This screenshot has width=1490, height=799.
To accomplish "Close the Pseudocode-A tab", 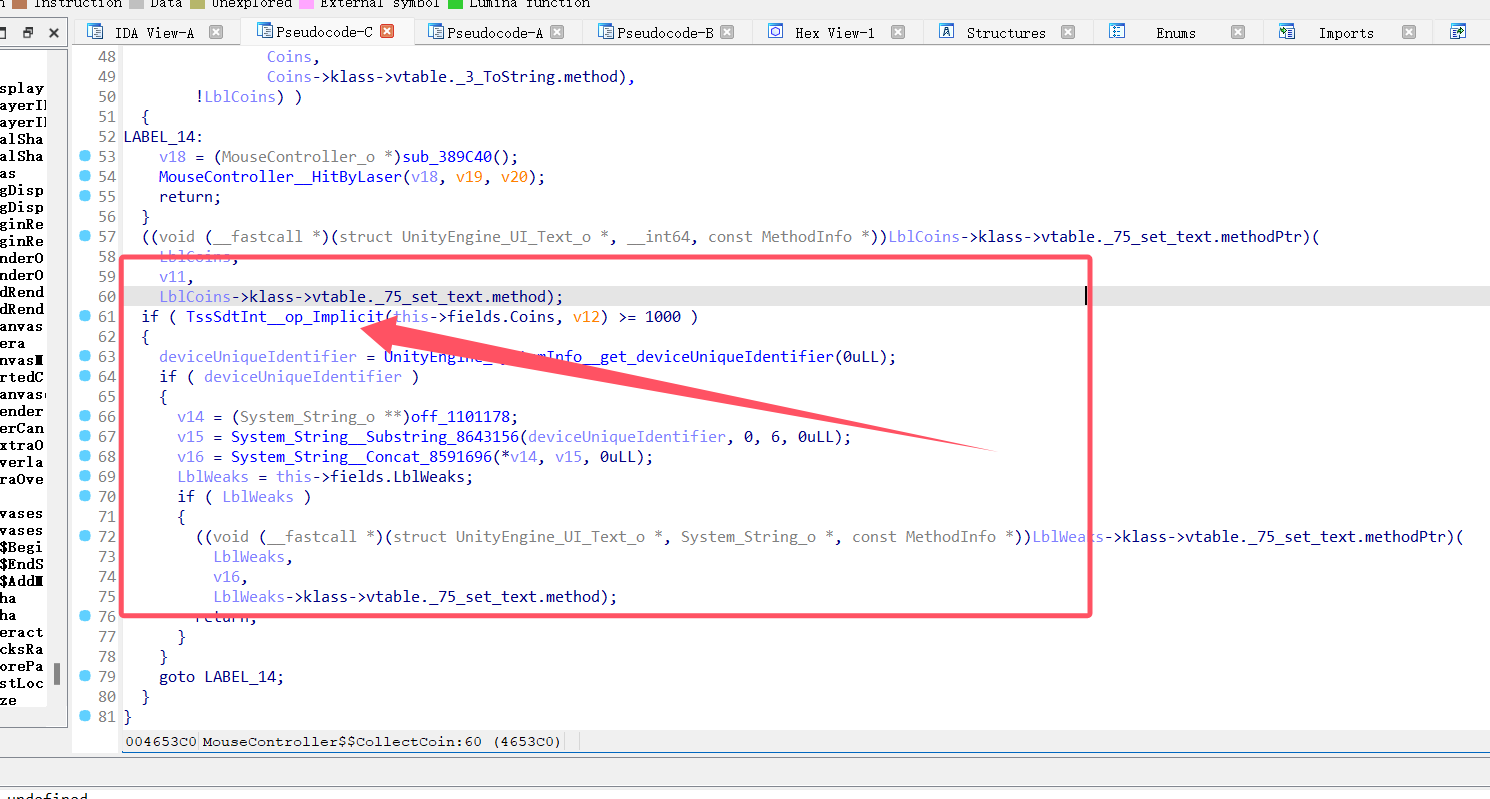I will point(557,32).
